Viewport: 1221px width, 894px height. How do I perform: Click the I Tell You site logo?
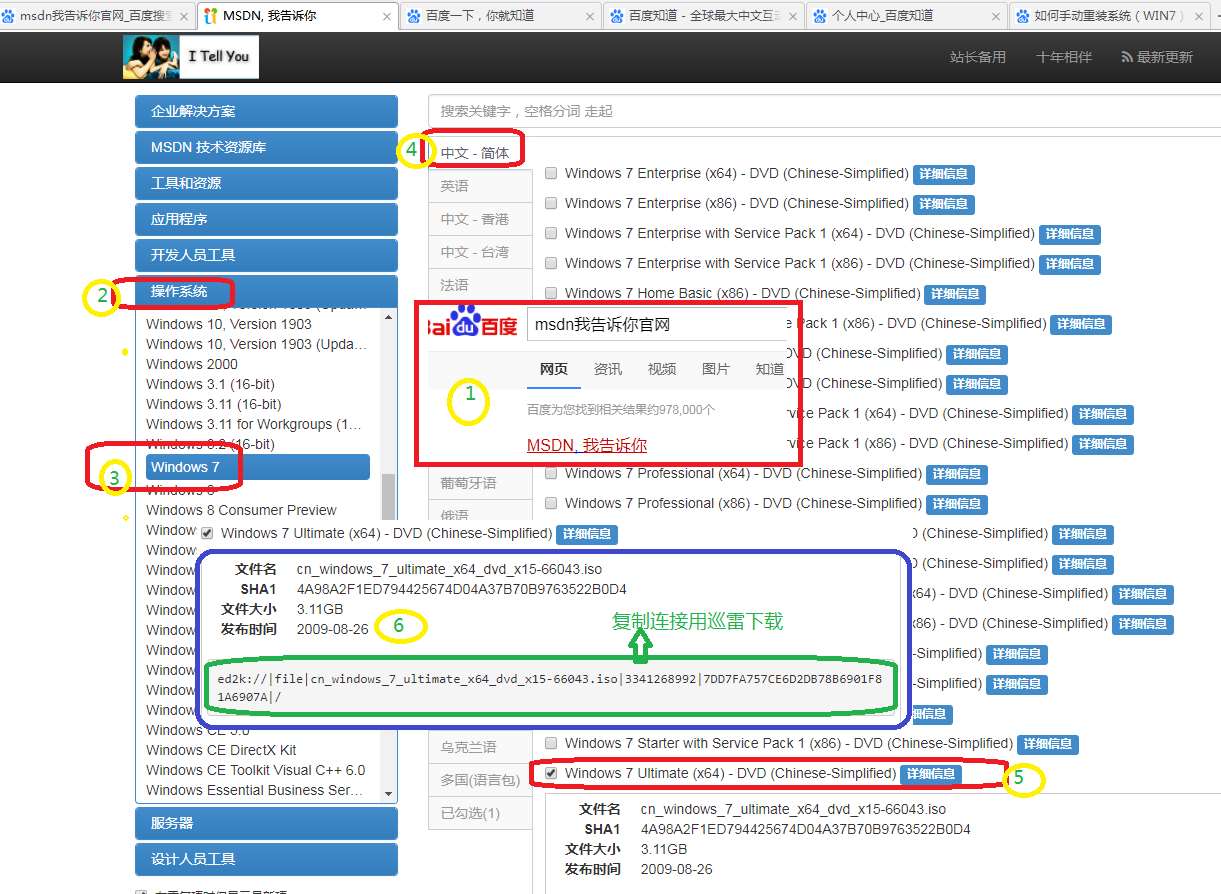point(191,57)
